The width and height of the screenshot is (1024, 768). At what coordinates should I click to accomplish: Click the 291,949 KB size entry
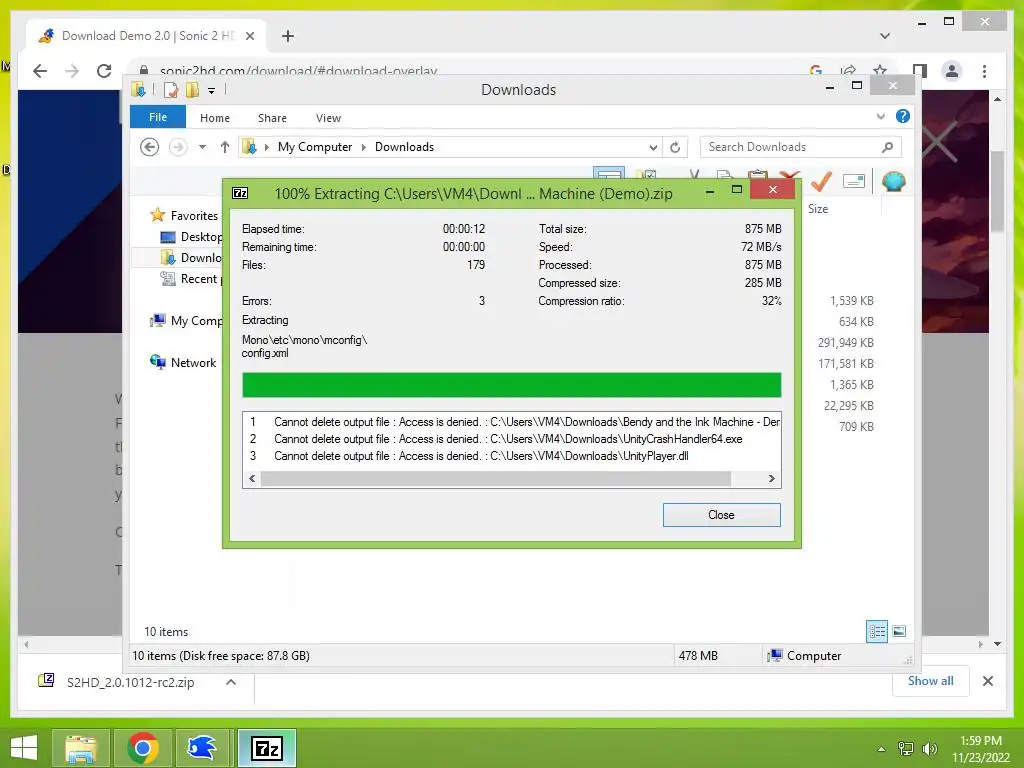pyautogui.click(x=846, y=343)
